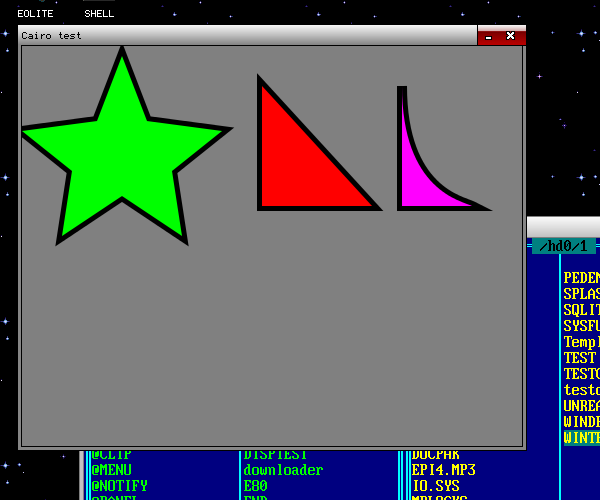
Task: Select the highlighted WINTE file entry
Action: [x=581, y=438]
